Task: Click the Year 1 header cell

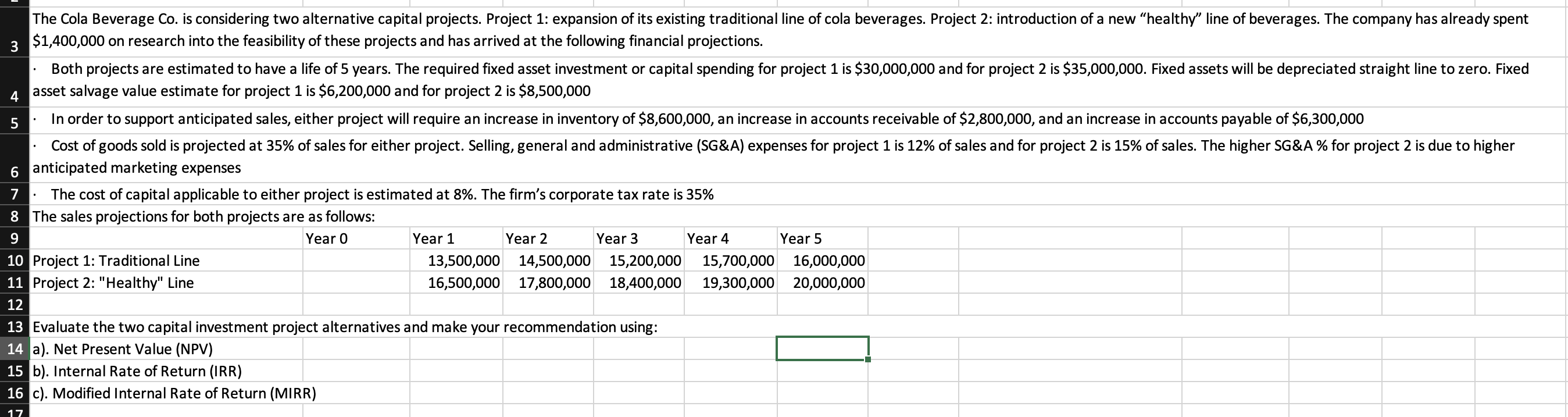Action: click(x=456, y=238)
